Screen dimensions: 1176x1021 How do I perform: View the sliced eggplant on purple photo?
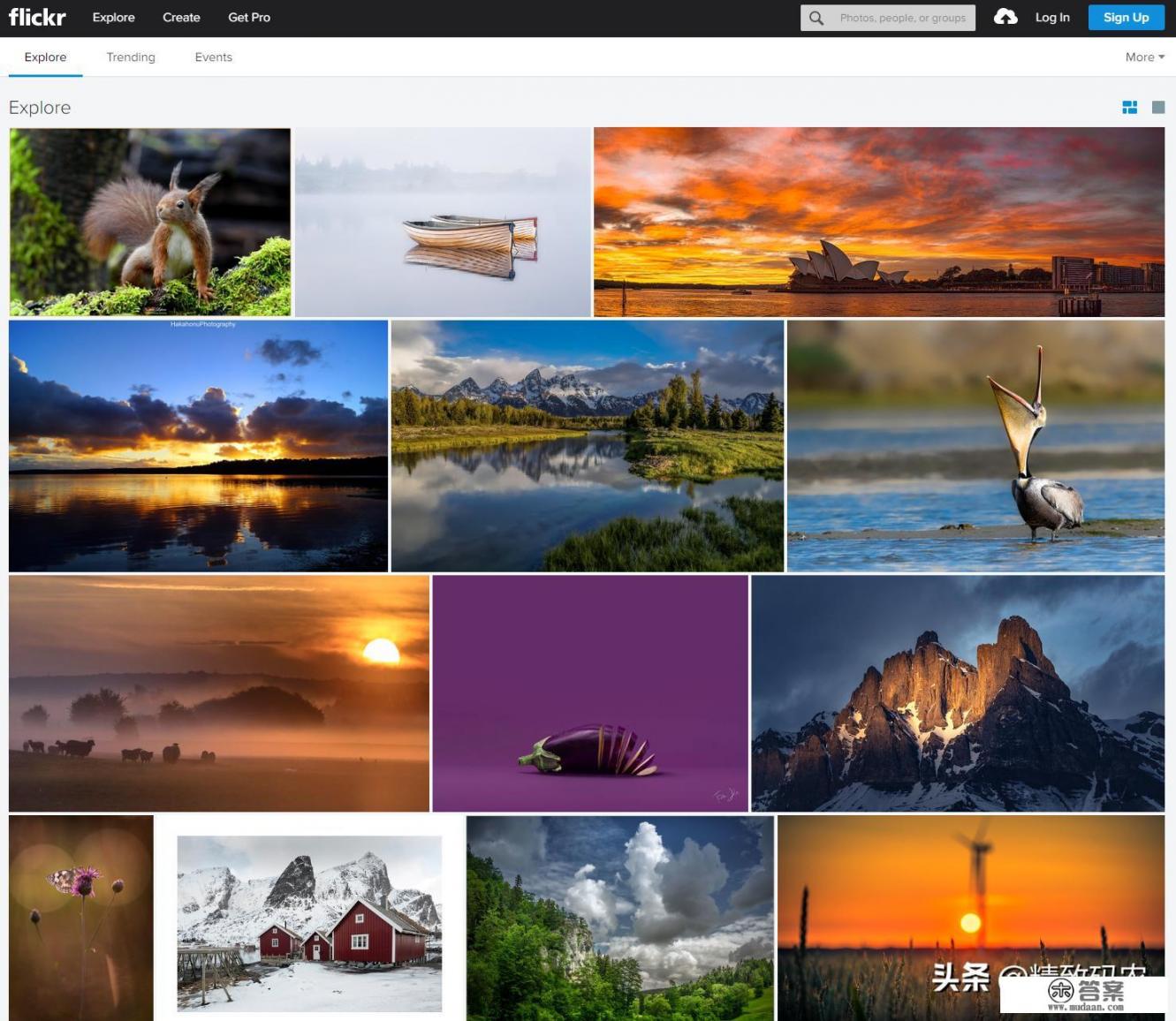pyautogui.click(x=590, y=693)
